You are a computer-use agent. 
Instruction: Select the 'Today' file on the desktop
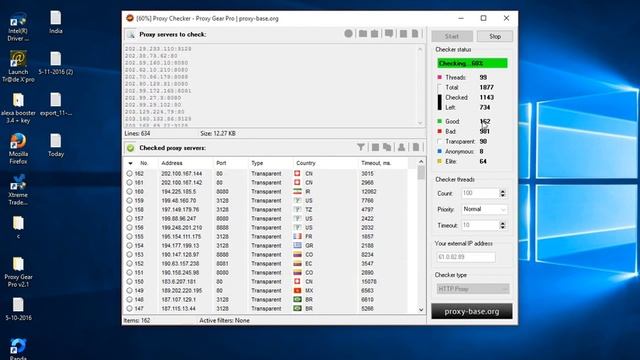click(56, 145)
